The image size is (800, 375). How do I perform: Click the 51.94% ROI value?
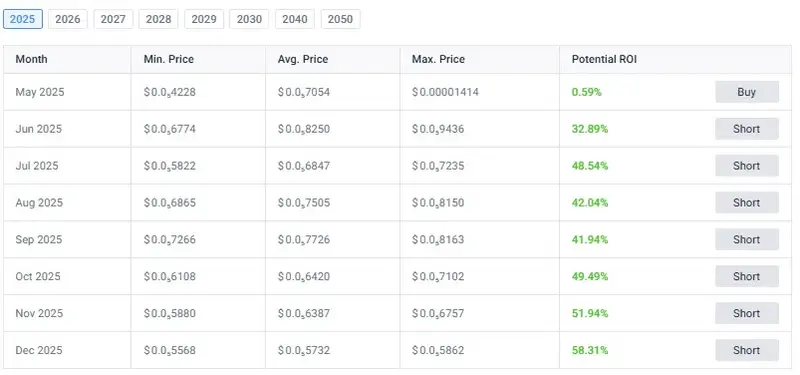[590, 313]
